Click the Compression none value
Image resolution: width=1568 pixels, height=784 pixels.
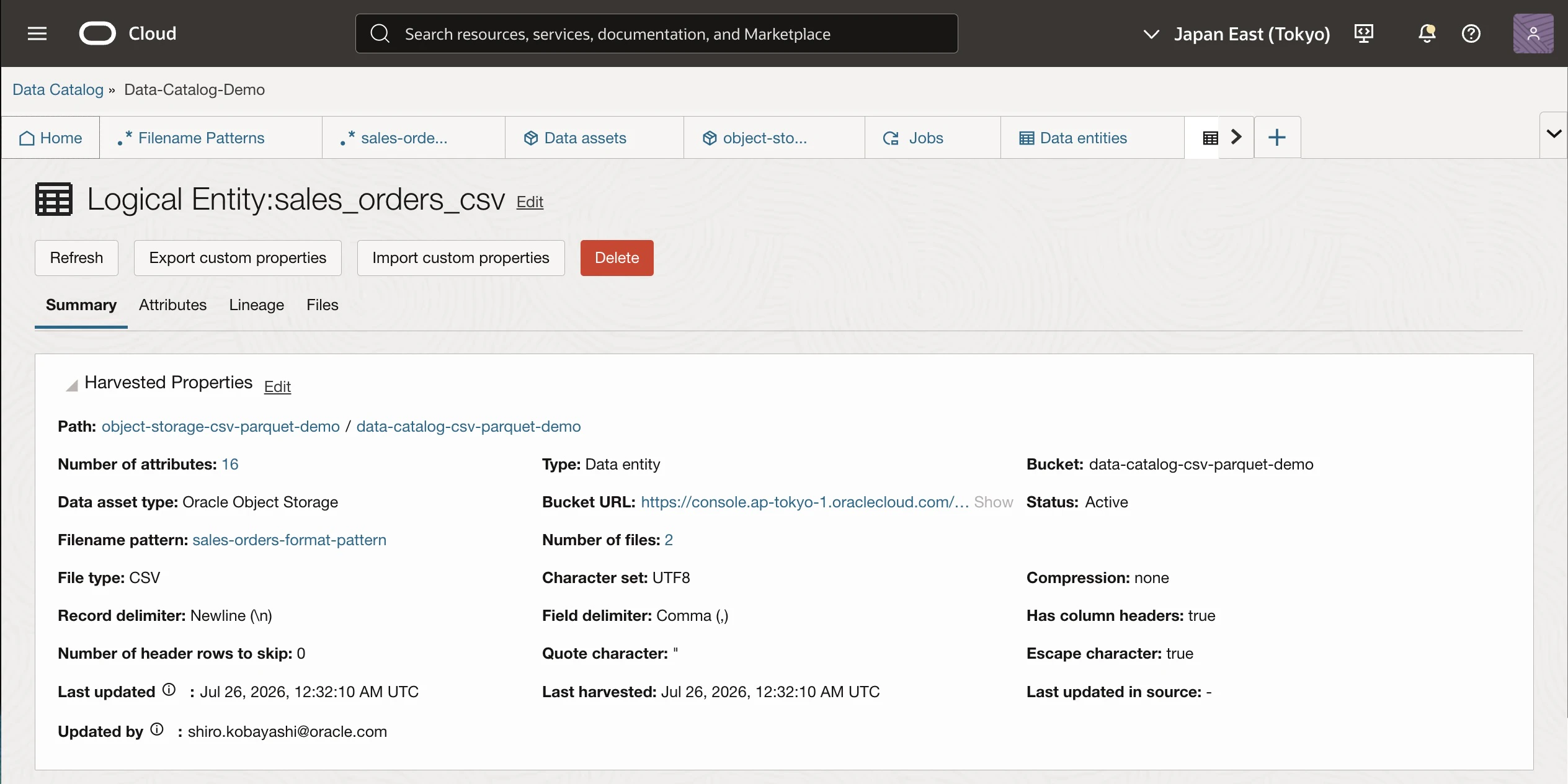click(x=1152, y=577)
